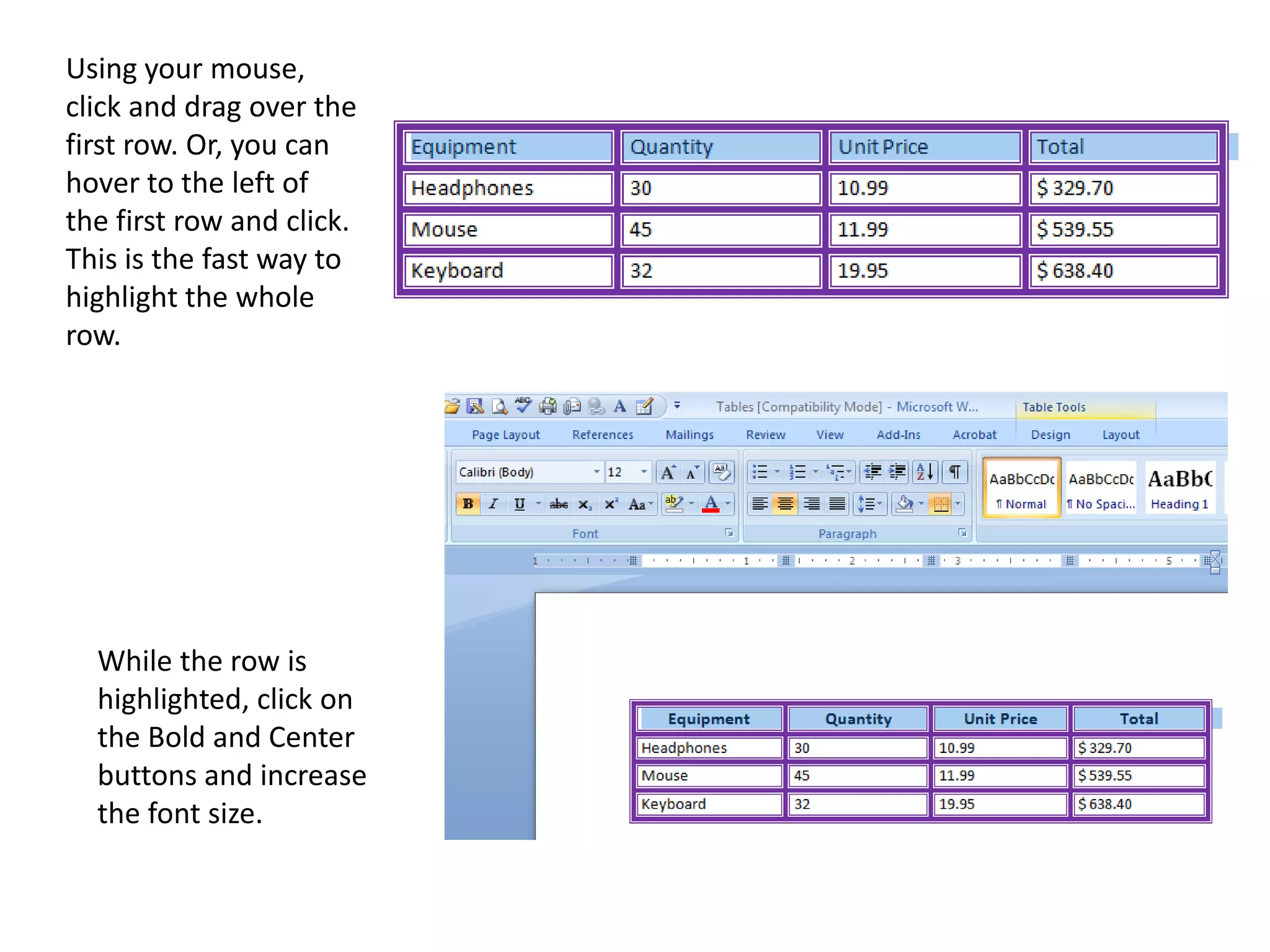Viewport: 1270px width, 952px height.
Task: Click the Shading paint bucket button
Action: click(905, 504)
